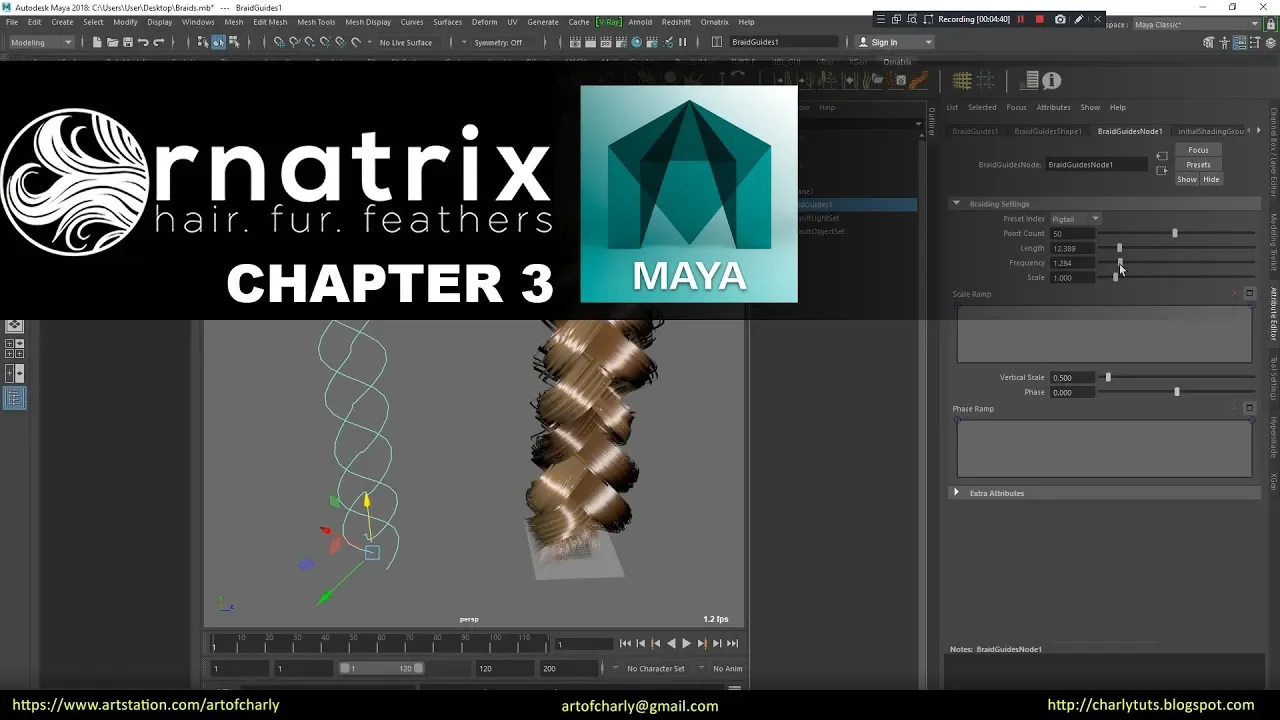Click the New Scene icon in toolbar

tap(96, 42)
